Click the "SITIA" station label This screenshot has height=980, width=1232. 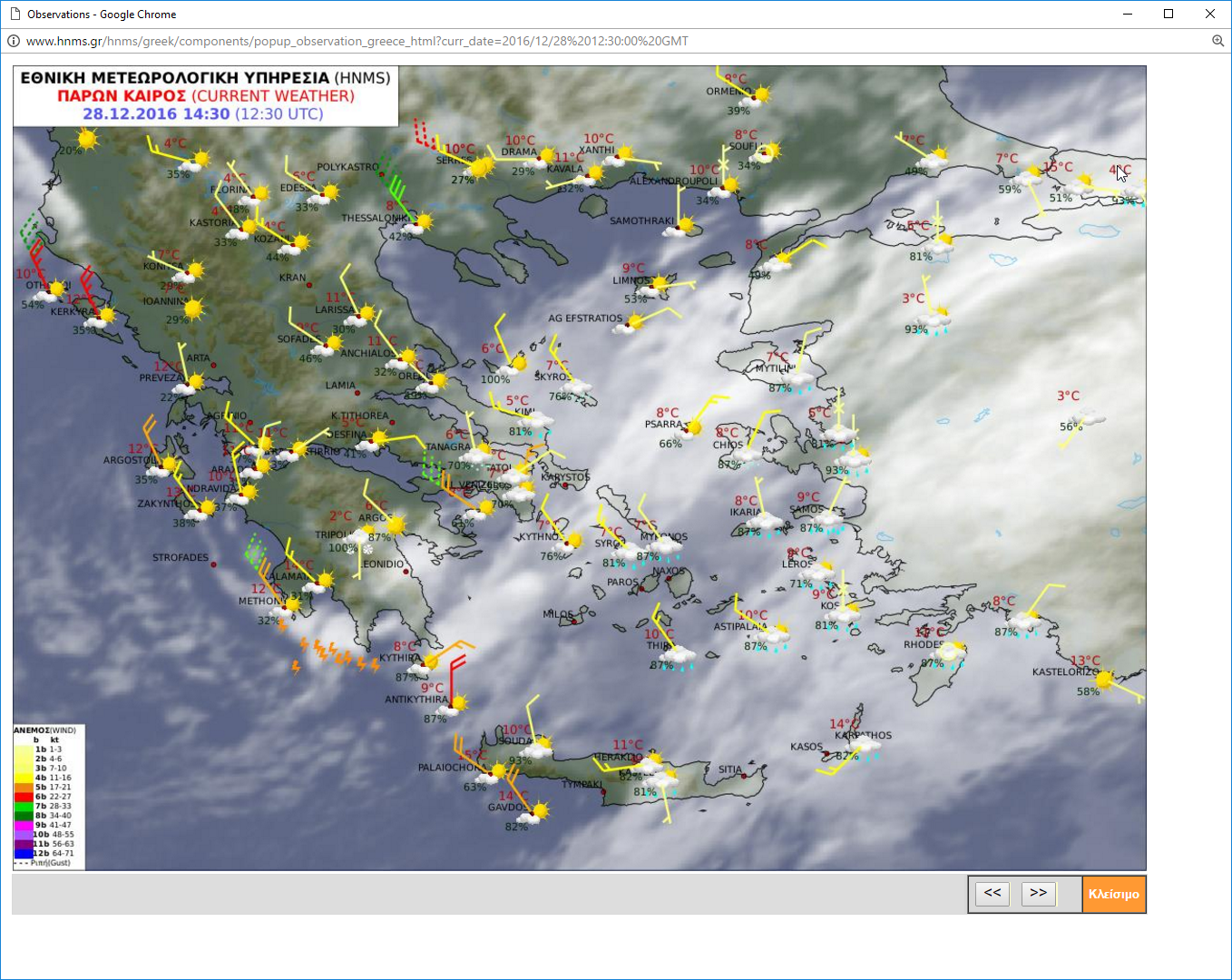(730, 769)
